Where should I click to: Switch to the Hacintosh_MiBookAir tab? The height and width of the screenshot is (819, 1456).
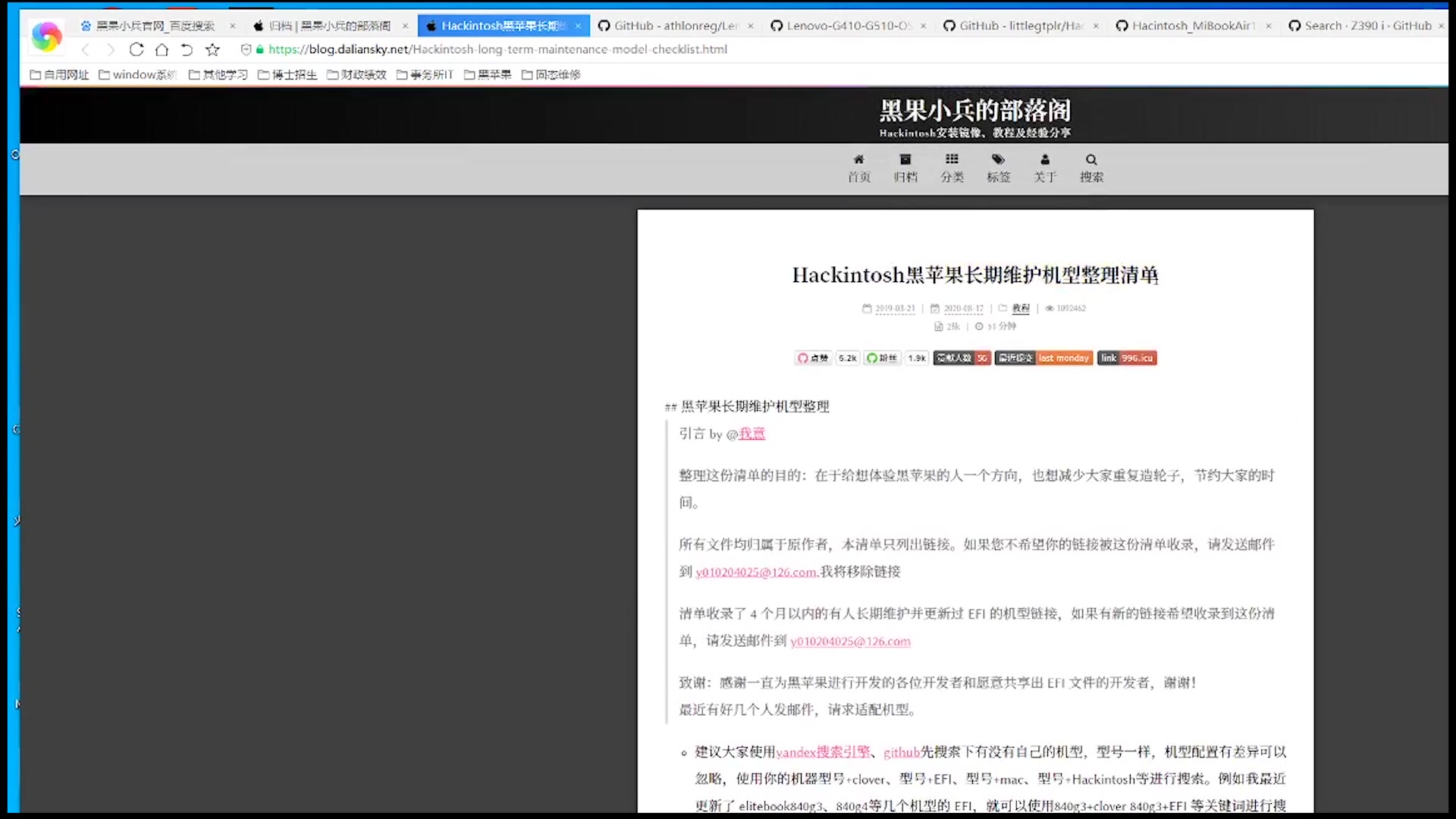pyautogui.click(x=1191, y=25)
